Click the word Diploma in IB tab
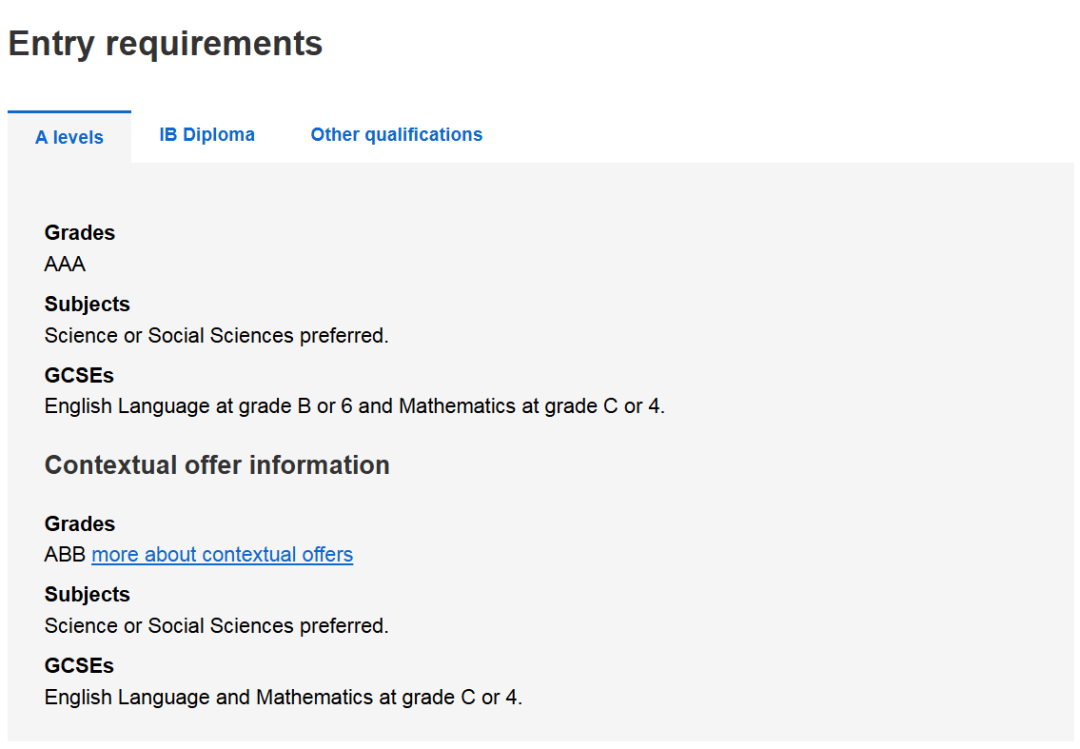The image size is (1080, 749). [218, 134]
